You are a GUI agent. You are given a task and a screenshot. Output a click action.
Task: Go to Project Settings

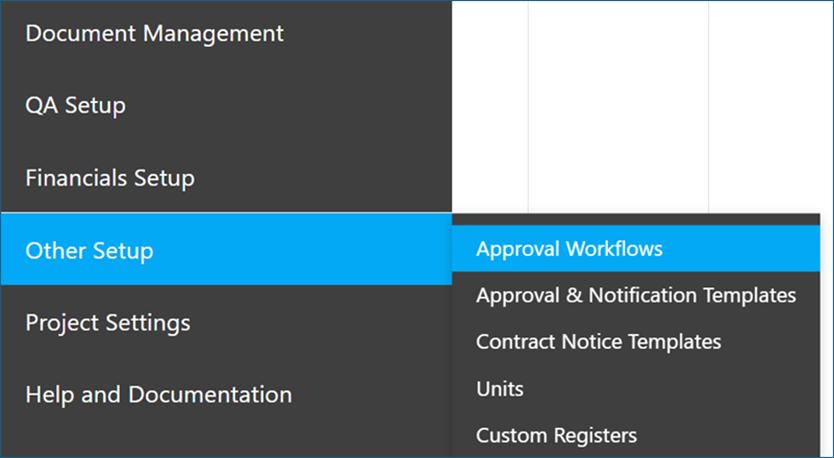(x=108, y=323)
